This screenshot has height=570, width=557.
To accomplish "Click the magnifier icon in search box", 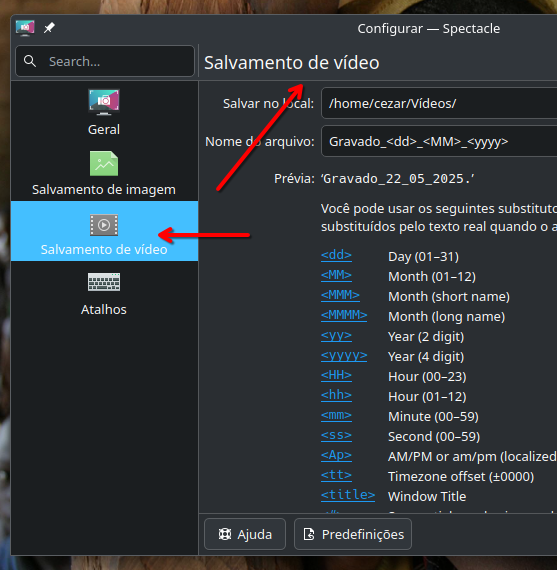I will point(30,61).
